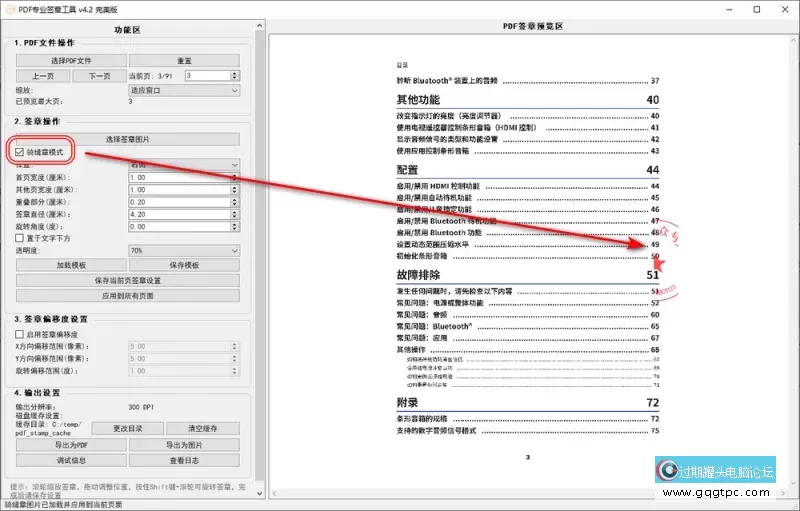The image size is (800, 511).
Task: Click the 调试信息 button
Action: (71, 461)
